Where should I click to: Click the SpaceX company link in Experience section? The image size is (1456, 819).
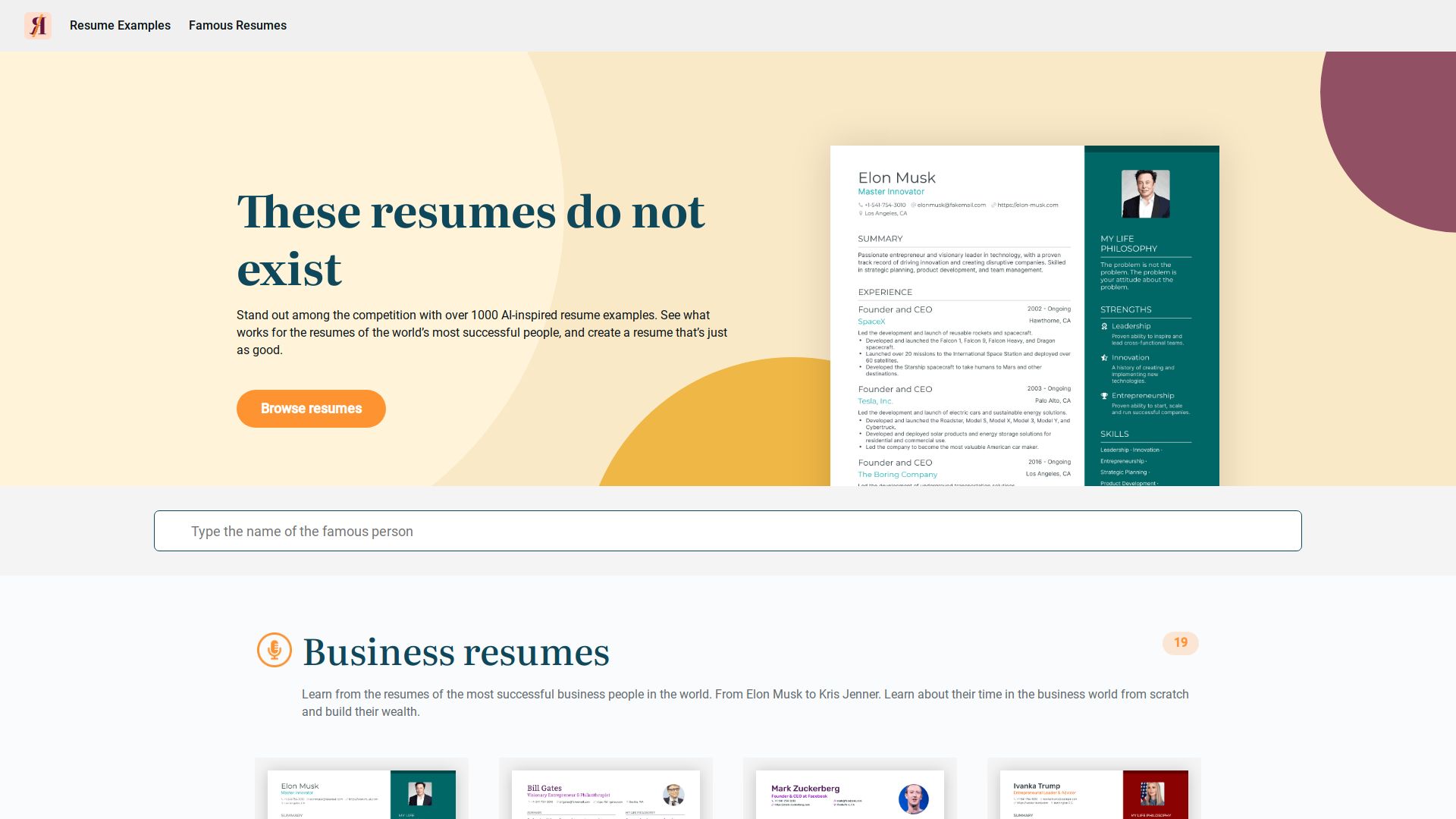(871, 321)
